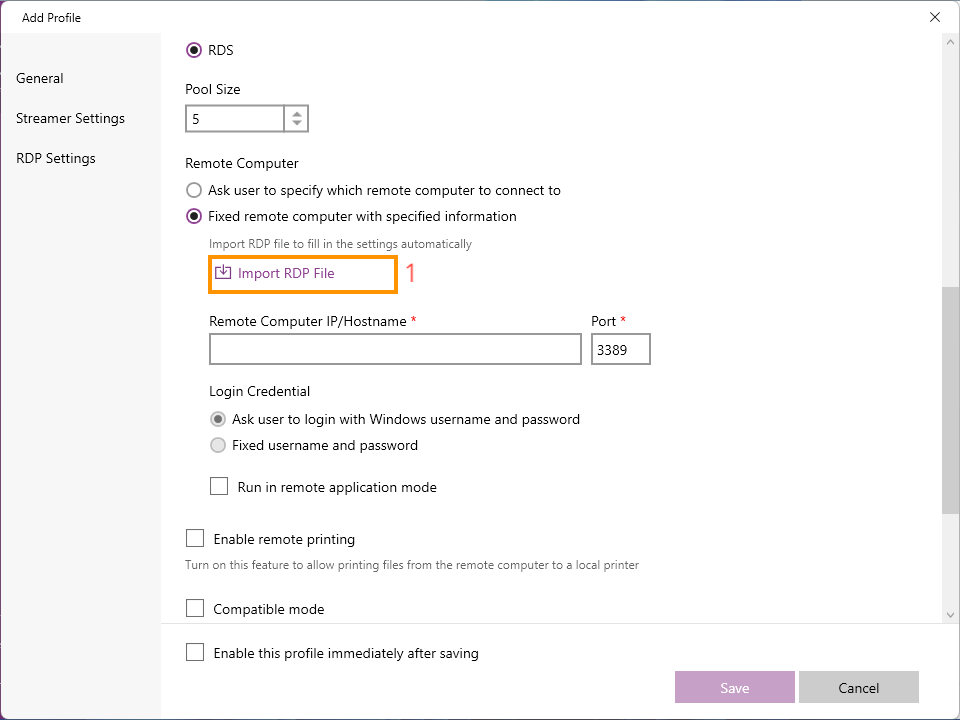Close the Add Profile dialog
The width and height of the screenshot is (960, 720).
pyautogui.click(x=934, y=17)
